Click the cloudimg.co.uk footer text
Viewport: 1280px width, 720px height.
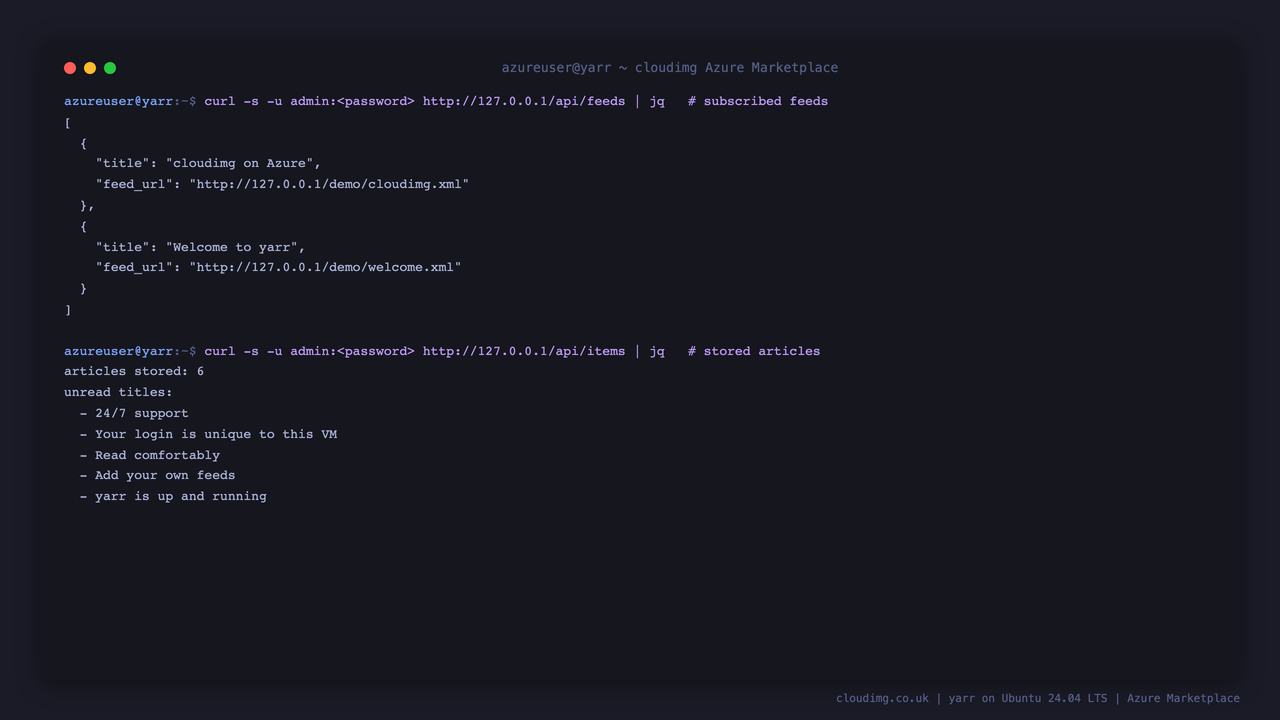[x=882, y=698]
